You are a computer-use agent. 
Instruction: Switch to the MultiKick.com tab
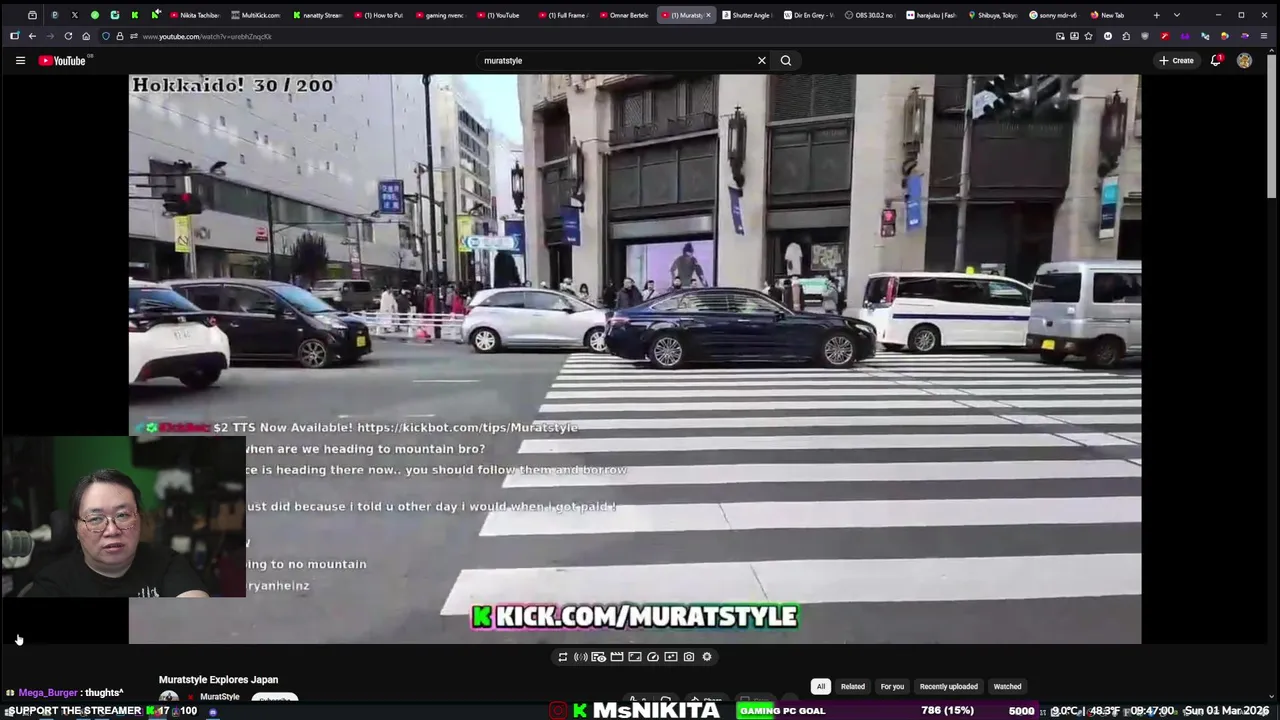(256, 15)
